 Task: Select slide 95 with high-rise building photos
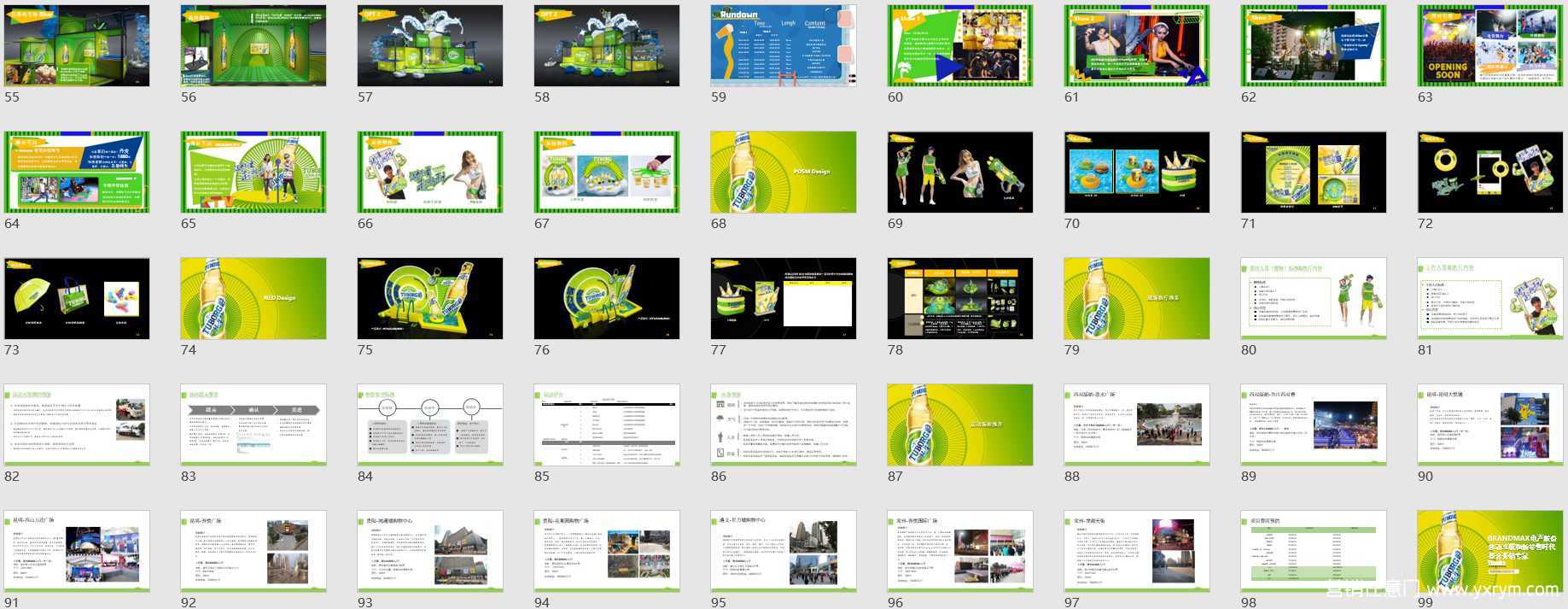(x=784, y=551)
